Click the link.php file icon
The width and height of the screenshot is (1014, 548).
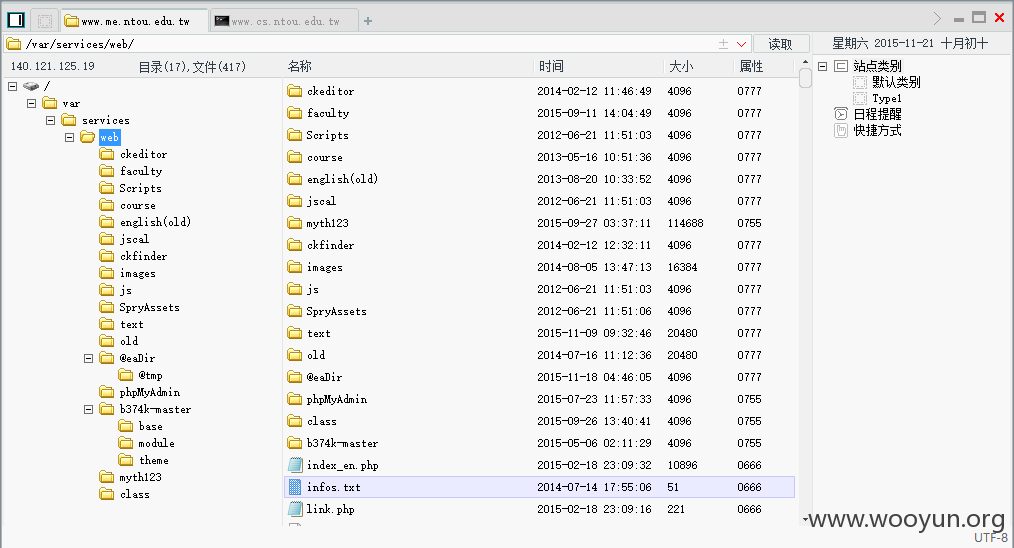click(295, 509)
